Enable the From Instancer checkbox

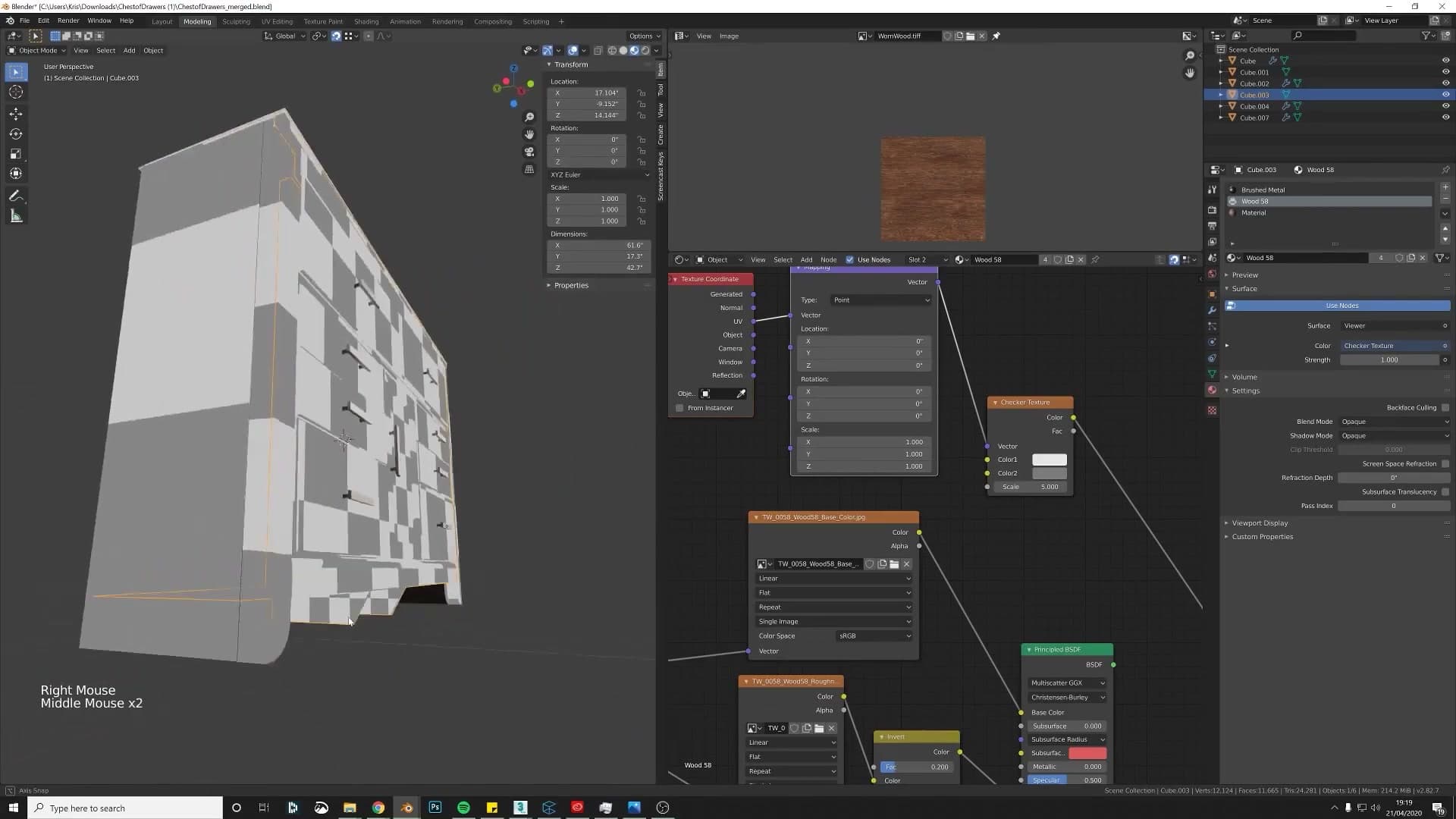tap(679, 408)
